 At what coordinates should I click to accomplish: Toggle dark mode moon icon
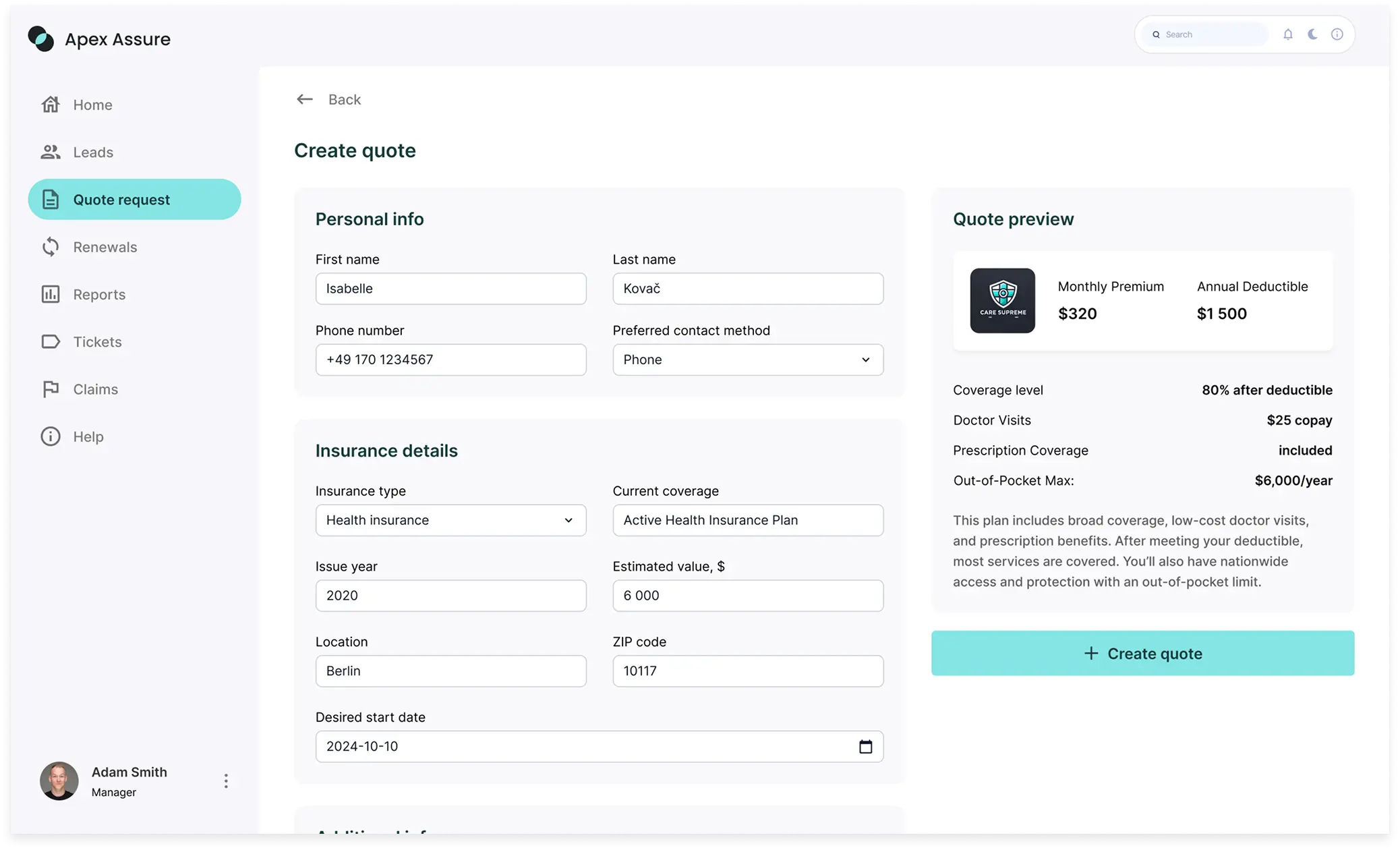[x=1312, y=34]
